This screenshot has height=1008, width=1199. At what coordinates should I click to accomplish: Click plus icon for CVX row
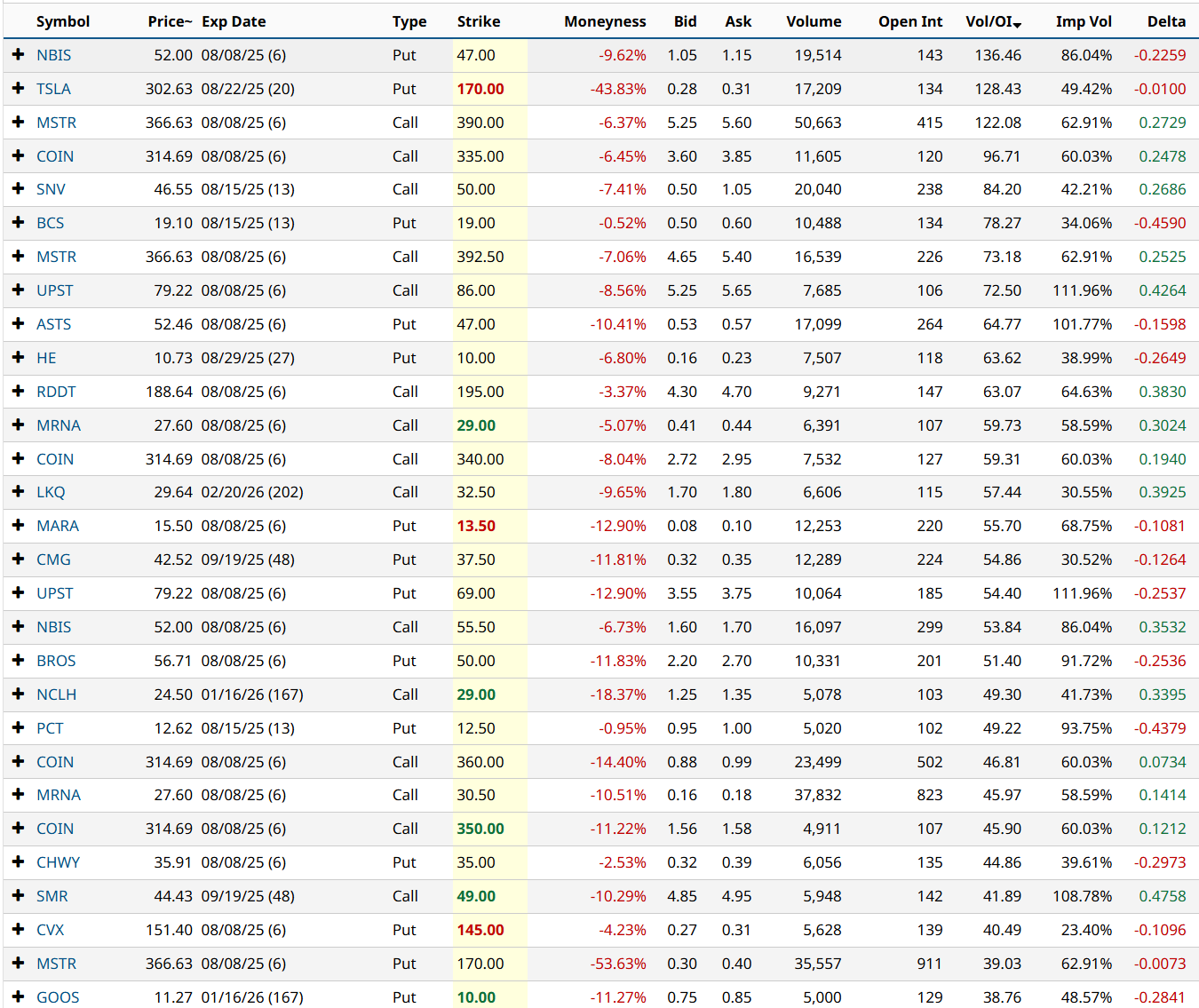[x=18, y=930]
